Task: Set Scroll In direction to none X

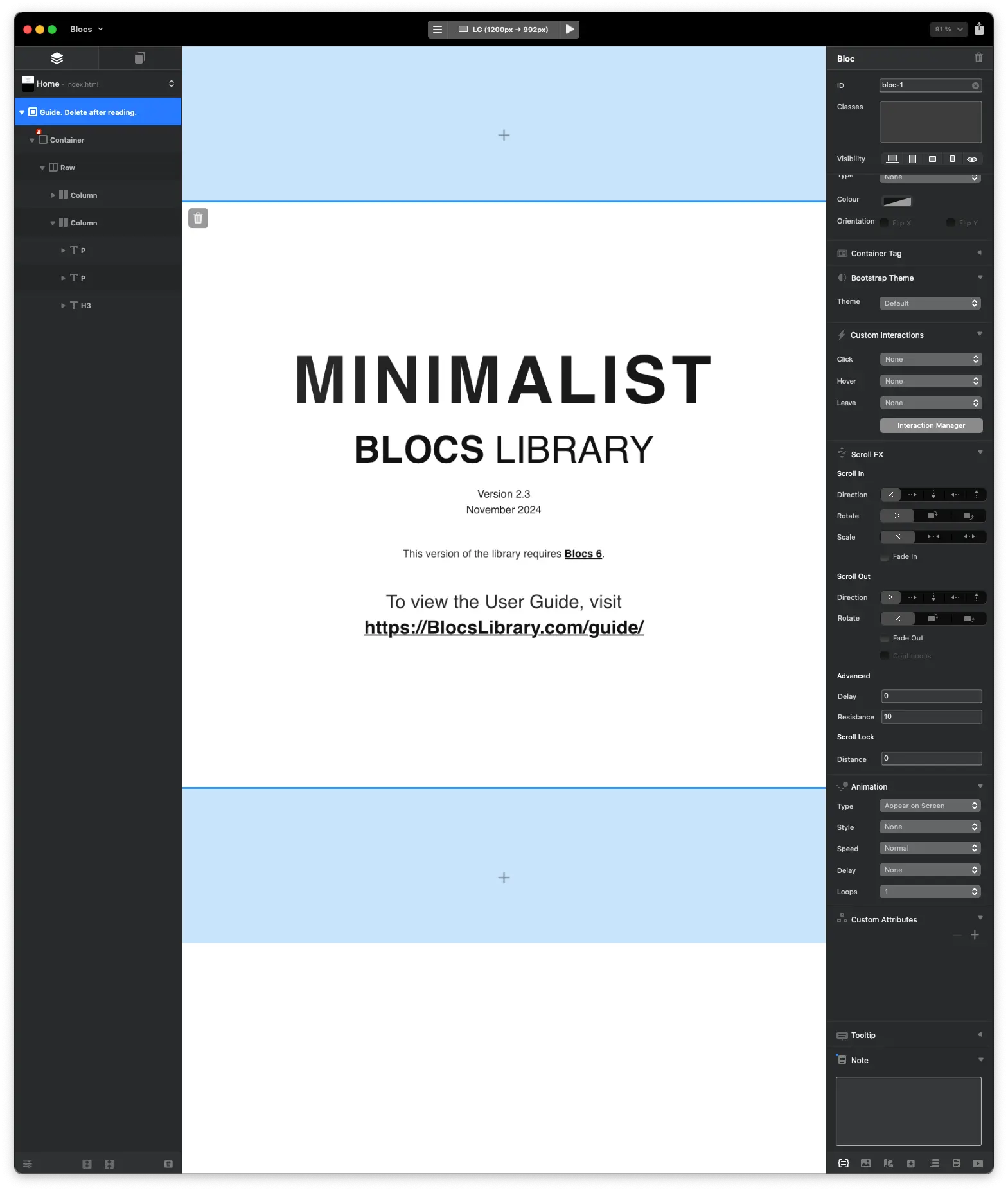Action: (890, 495)
